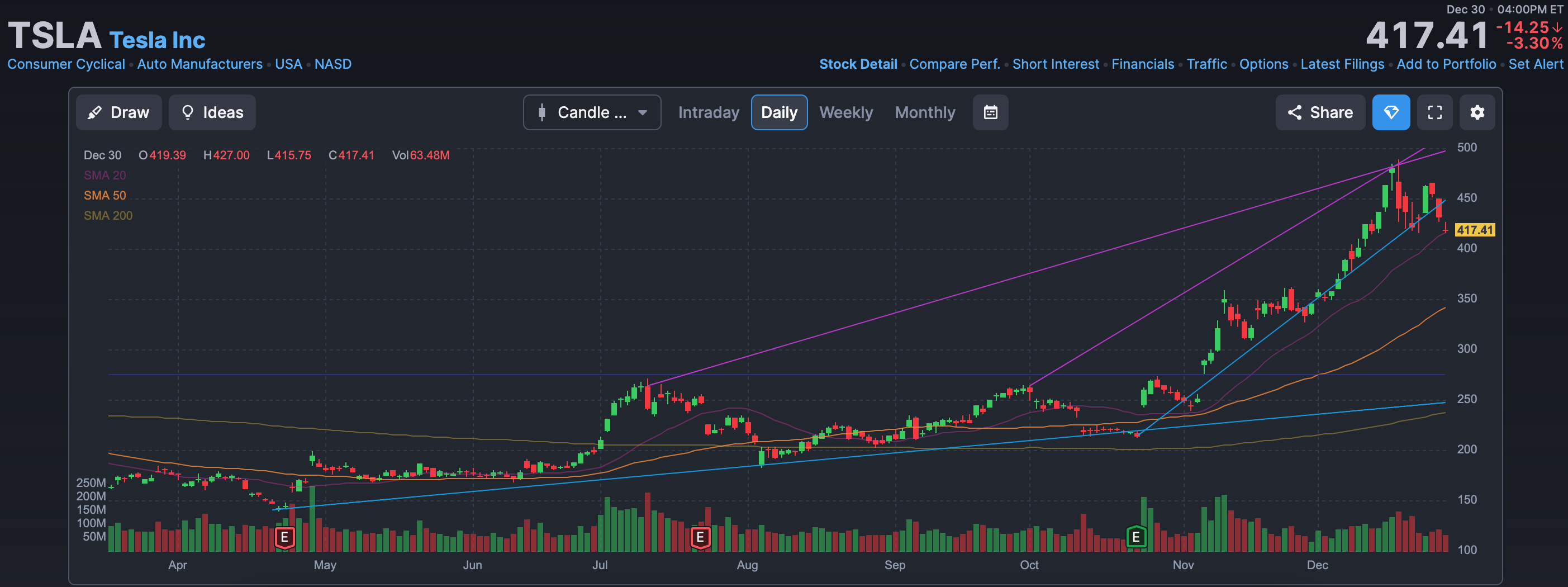The image size is (1568, 587).
Task: Click the Vol 63.48M readout
Action: [421, 155]
